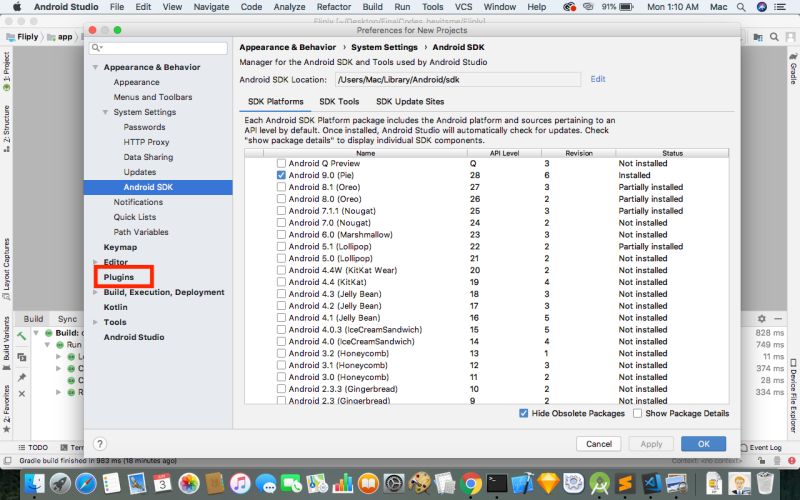Click Spotlight search icon in menu bar
Image resolution: width=800 pixels, height=500 pixels.
coord(741,7)
